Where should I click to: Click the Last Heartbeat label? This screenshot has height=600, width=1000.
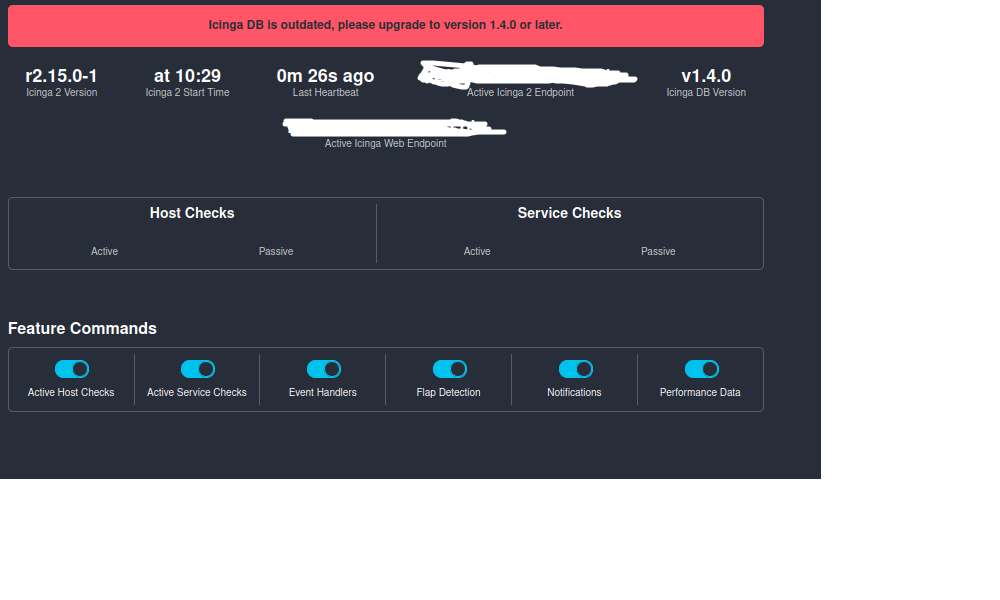(x=325, y=92)
